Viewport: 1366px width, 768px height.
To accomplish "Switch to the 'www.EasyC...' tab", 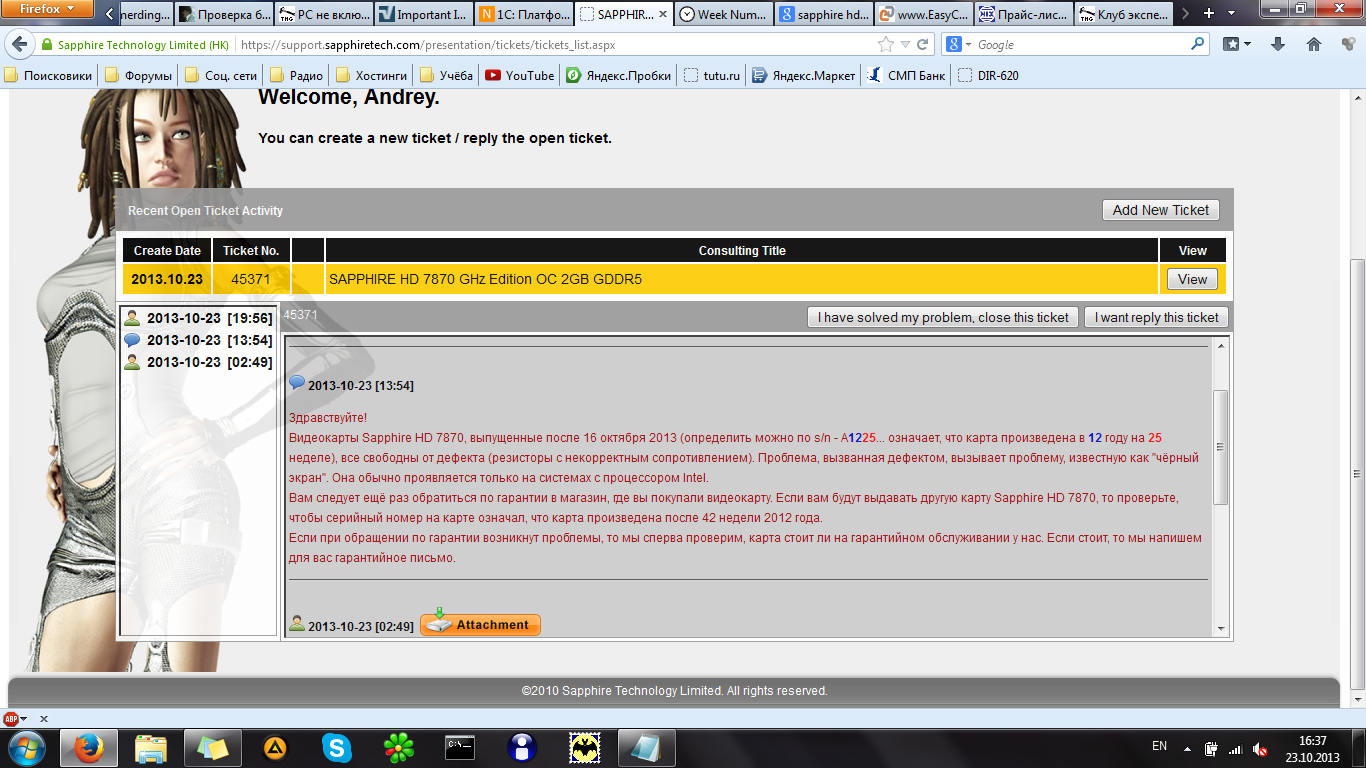I will 923,15.
